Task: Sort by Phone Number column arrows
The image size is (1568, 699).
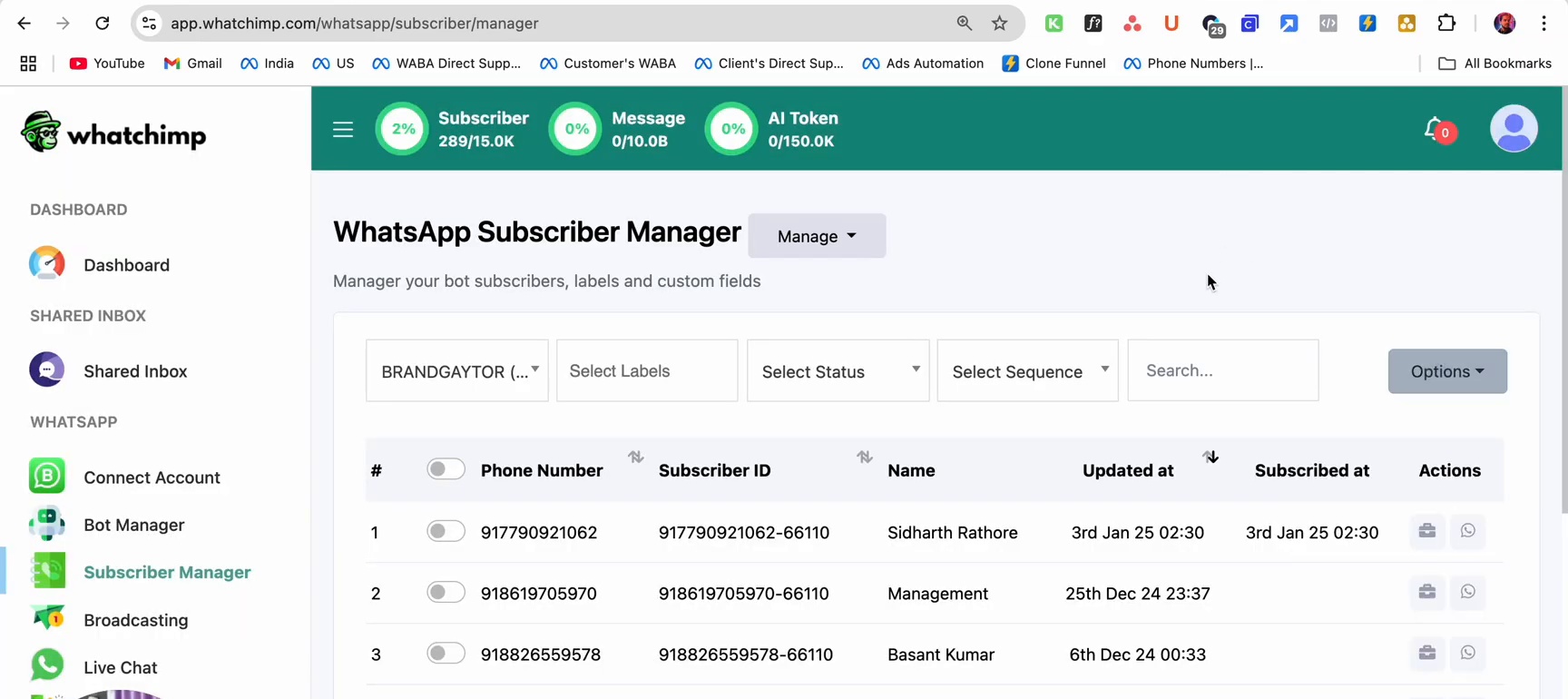Action: point(636,457)
